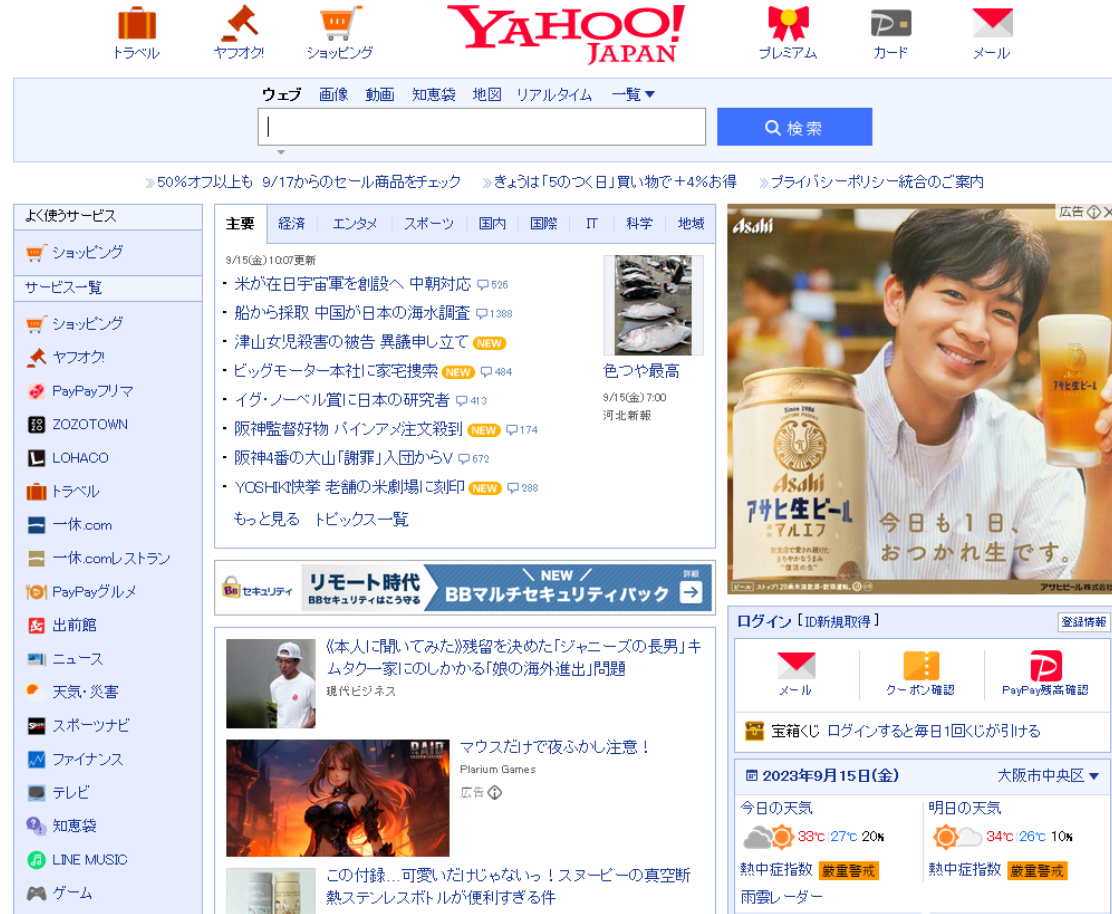1112x914 pixels.
Task: Click inside the search input field
Action: tap(480, 126)
